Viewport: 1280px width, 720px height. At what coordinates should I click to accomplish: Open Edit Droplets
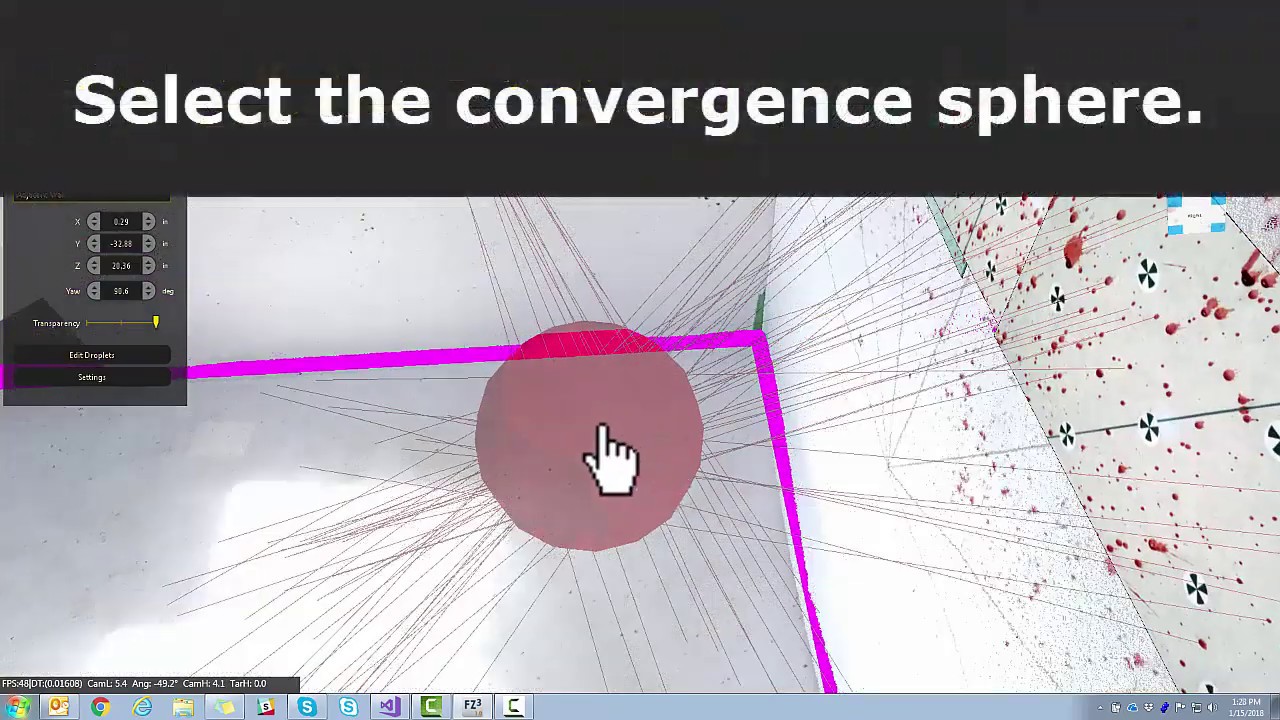point(92,355)
